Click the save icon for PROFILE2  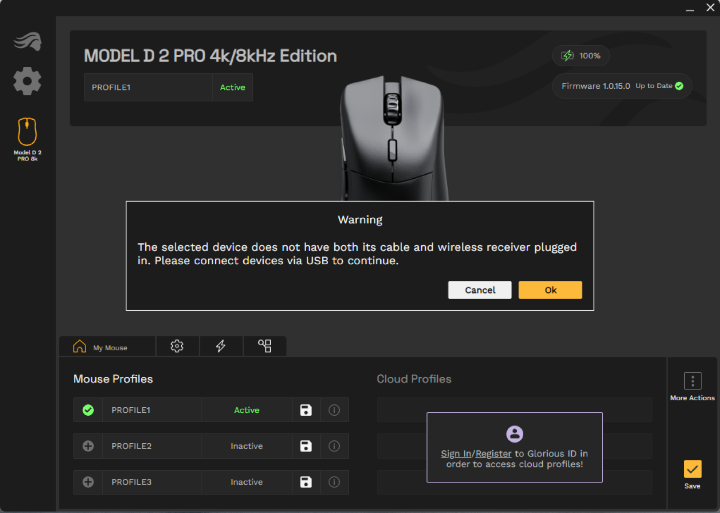306,445
